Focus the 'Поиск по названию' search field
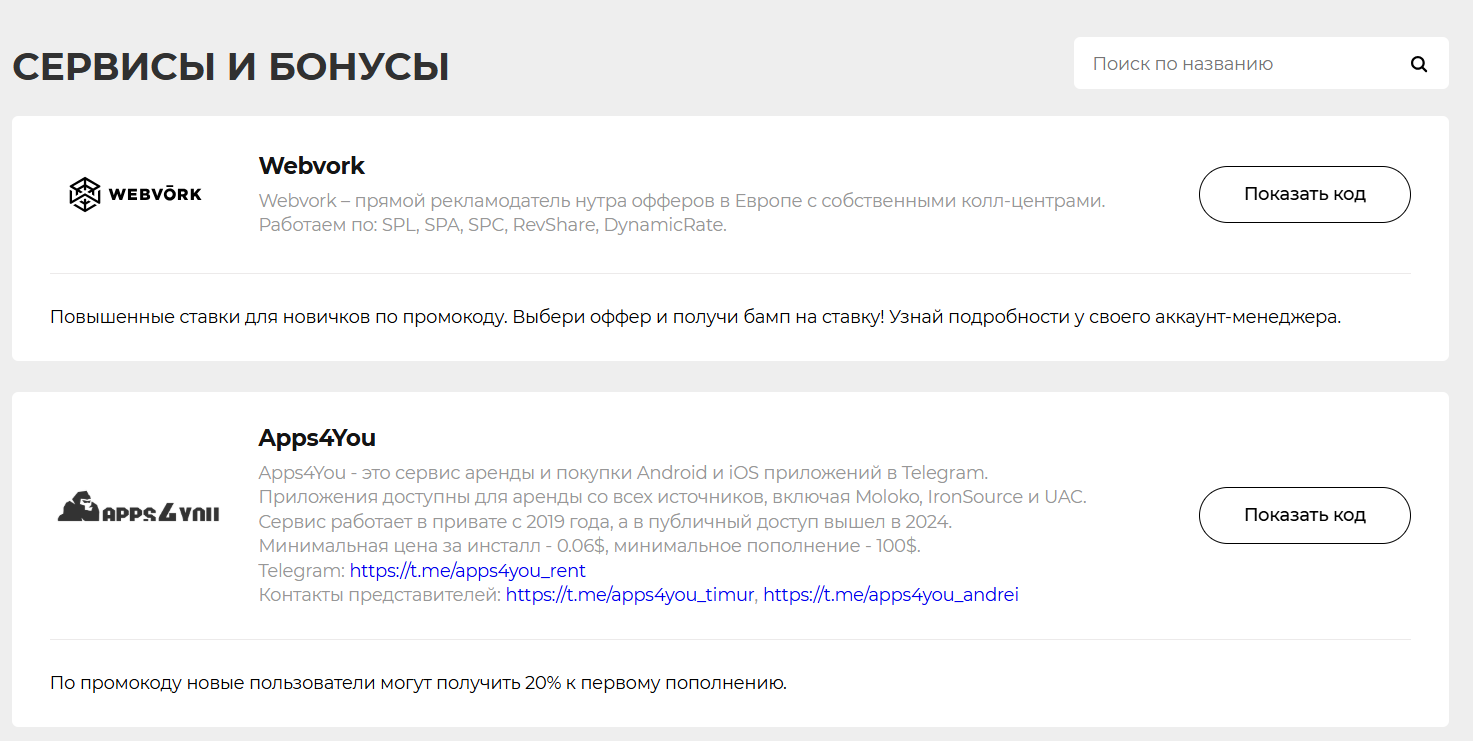 (x=1240, y=64)
